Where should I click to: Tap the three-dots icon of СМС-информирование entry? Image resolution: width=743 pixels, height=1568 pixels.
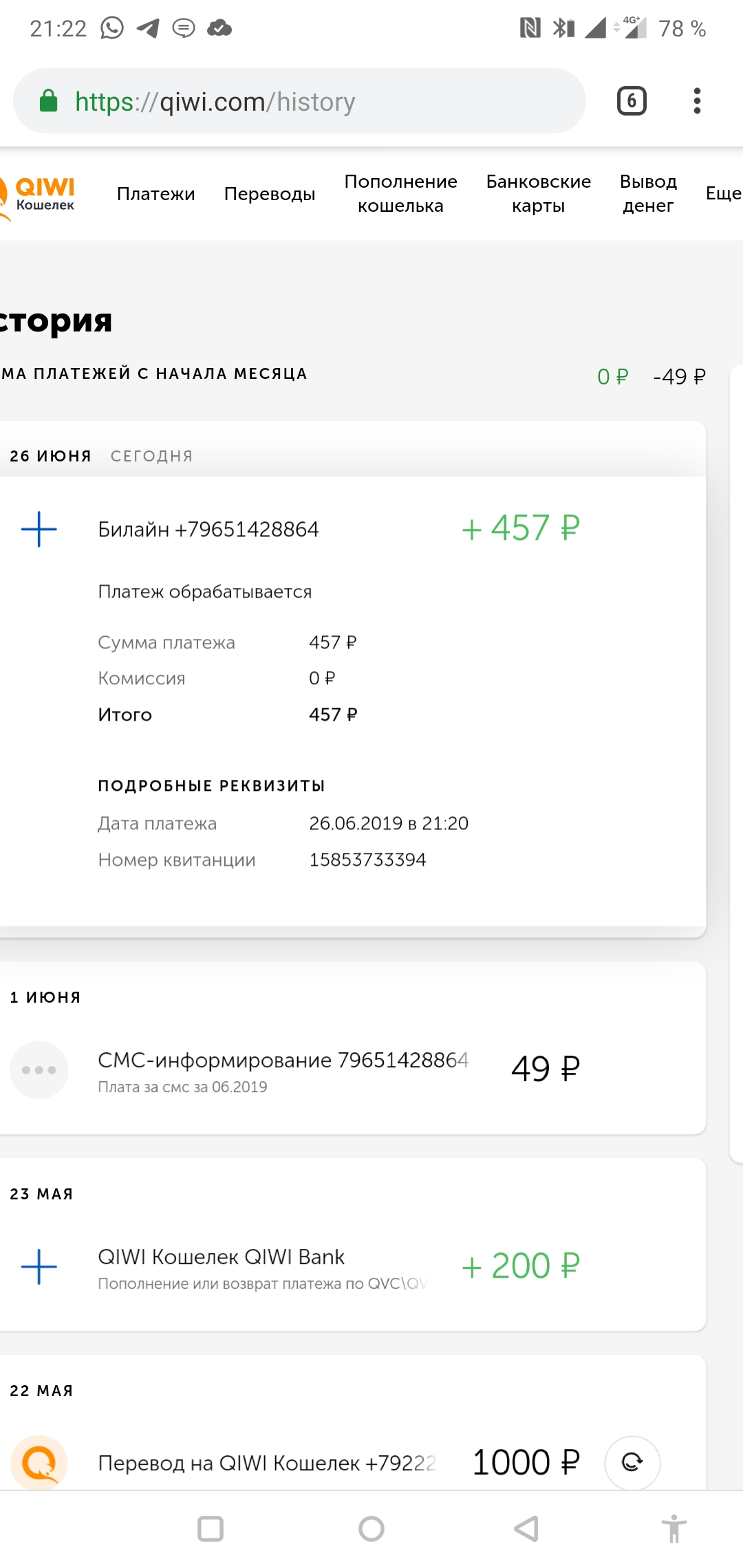pyautogui.click(x=39, y=1069)
